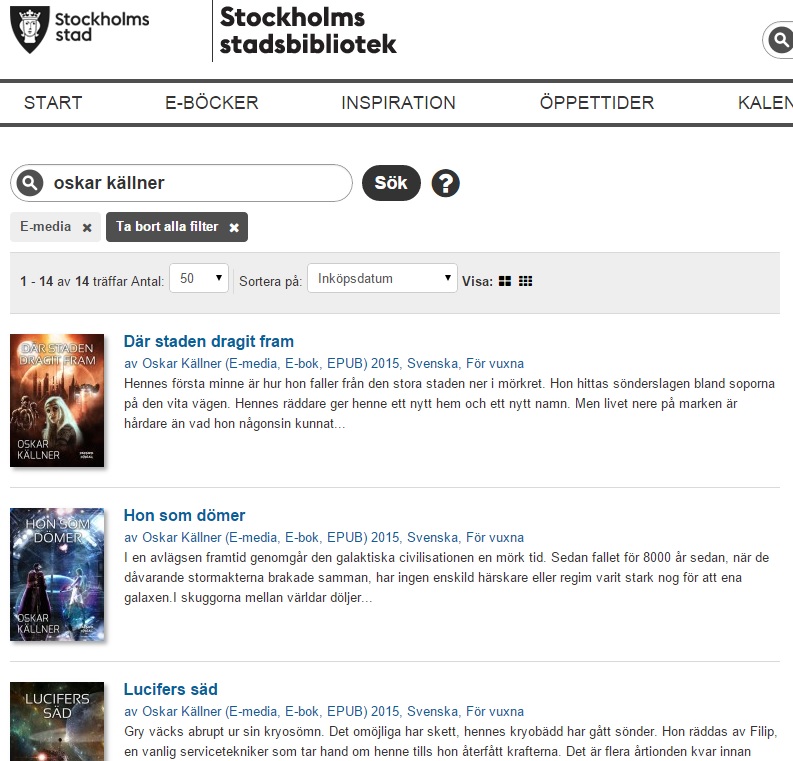Click the 'Sortera på:' label
The width and height of the screenshot is (793, 761).
270,281
